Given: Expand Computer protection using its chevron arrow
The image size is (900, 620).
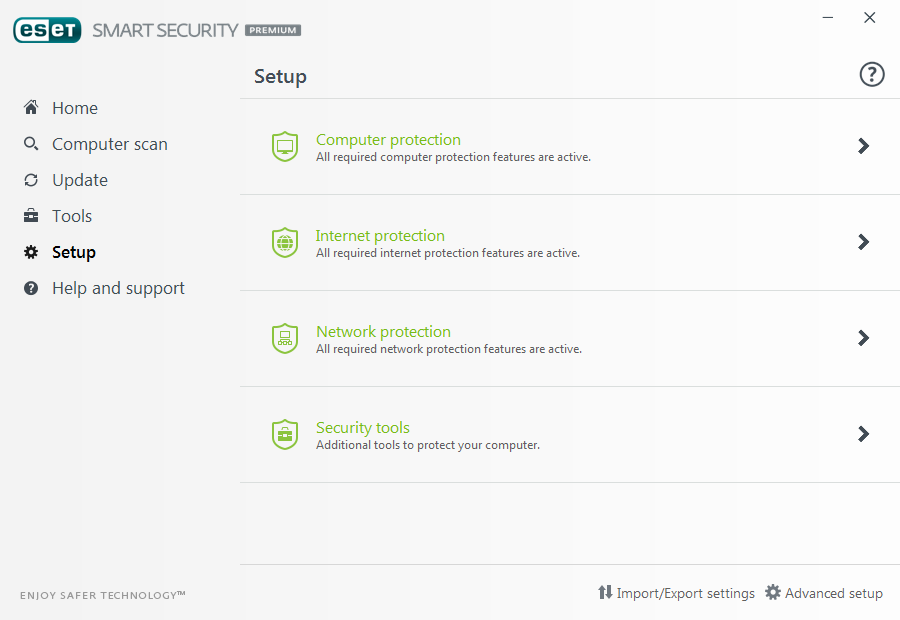Looking at the screenshot, I should pos(864,146).
